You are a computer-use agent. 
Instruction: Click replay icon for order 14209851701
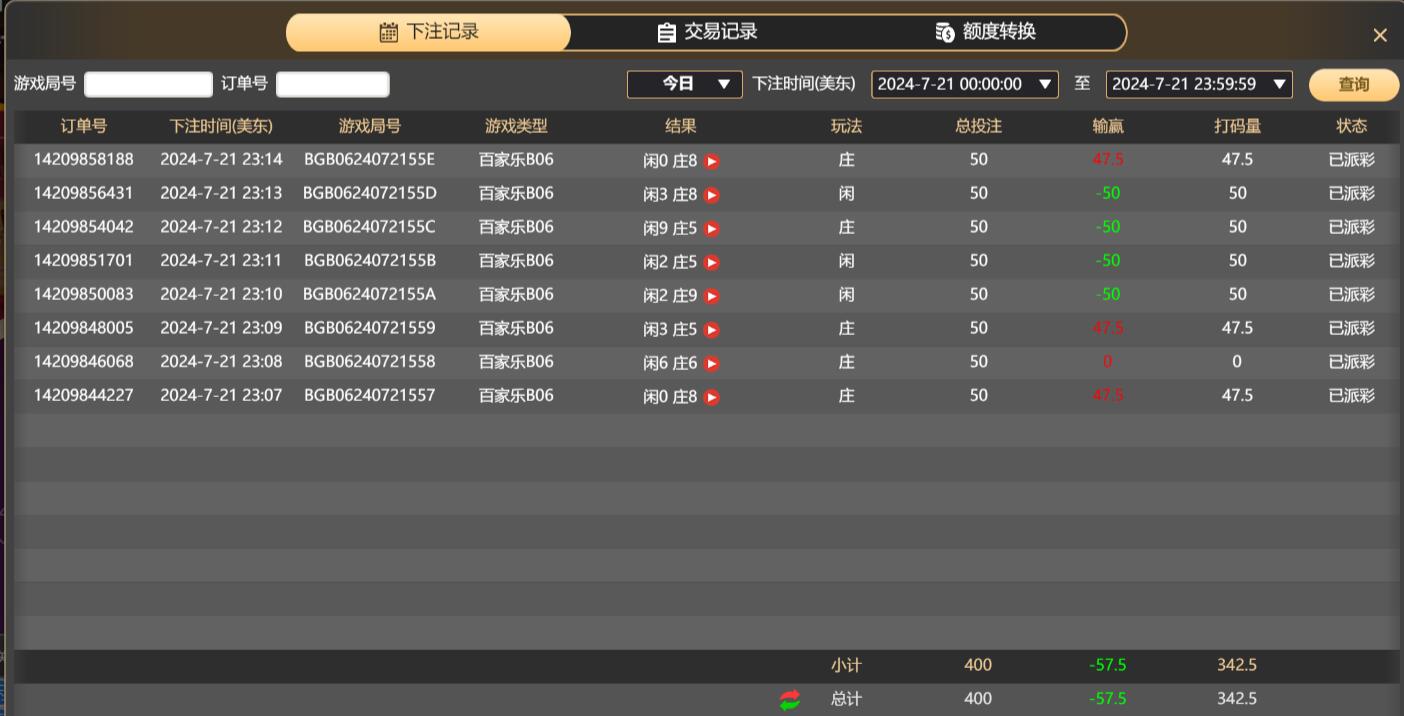711,262
